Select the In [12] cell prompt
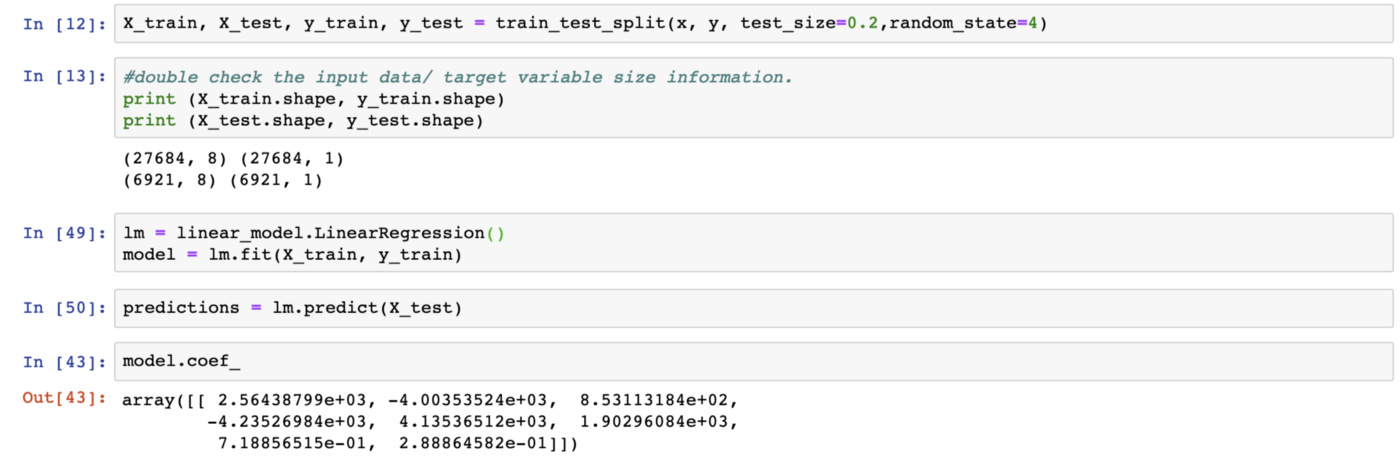The height and width of the screenshot is (462, 1400). coord(64,23)
